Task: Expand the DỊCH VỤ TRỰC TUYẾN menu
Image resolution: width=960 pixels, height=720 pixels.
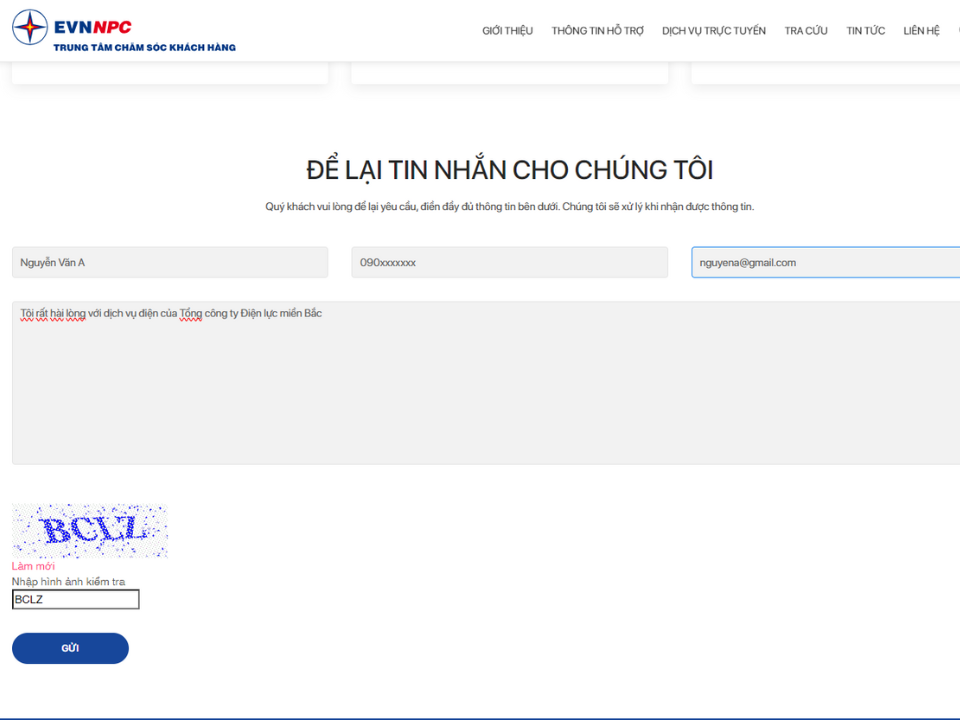Action: coord(713,31)
